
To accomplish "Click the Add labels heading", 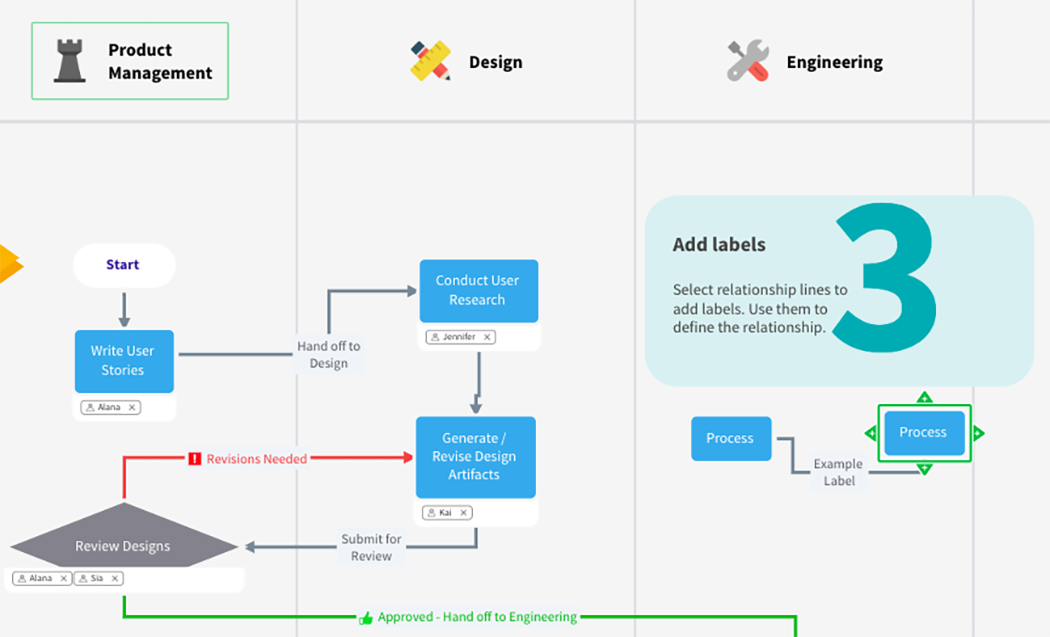I will point(719,244).
